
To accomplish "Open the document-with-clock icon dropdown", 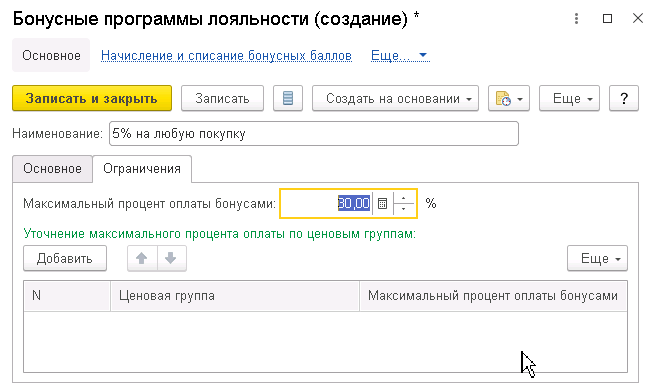I will point(509,98).
